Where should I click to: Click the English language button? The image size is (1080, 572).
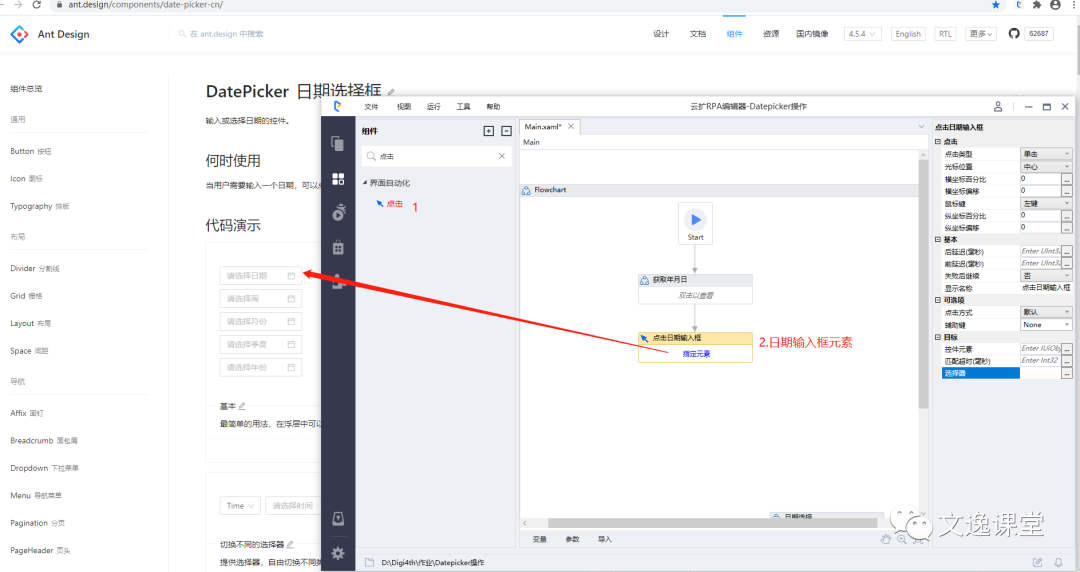pos(908,34)
